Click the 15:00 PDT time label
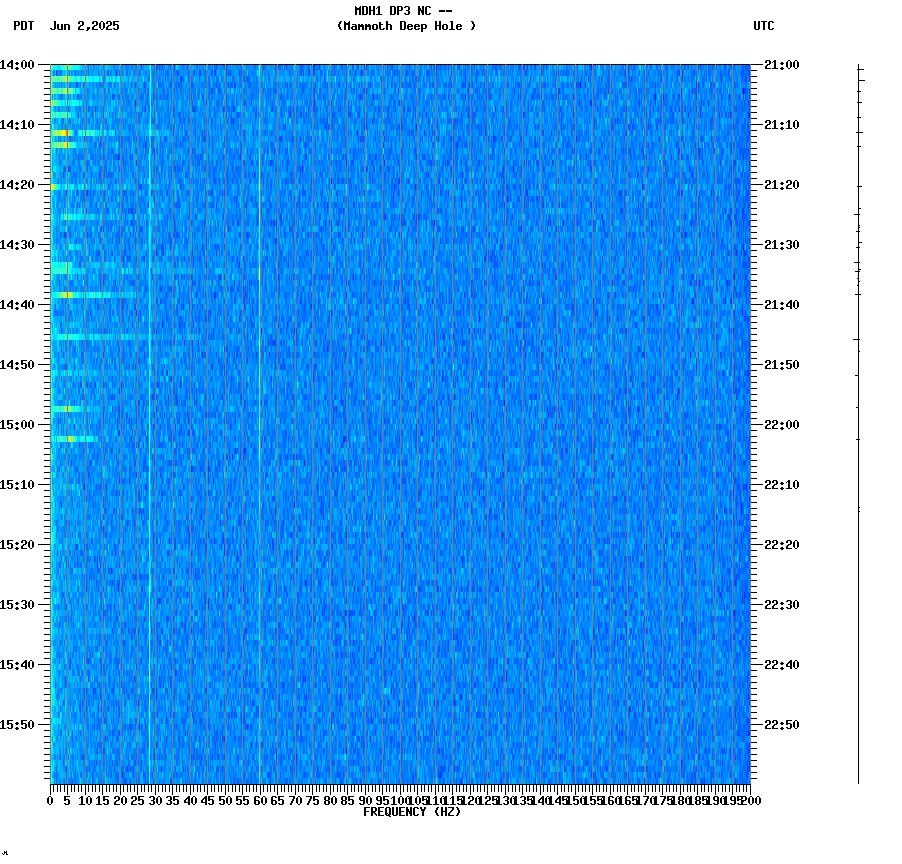 pos(20,423)
